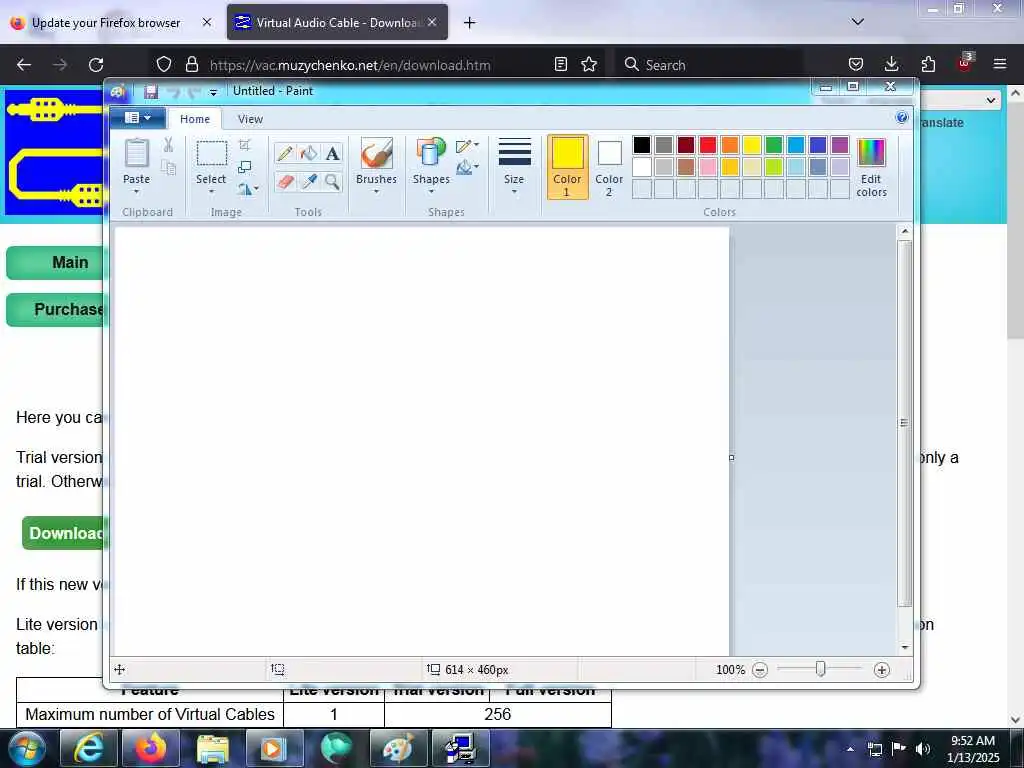Click the Edit colors rainbow icon
The width and height of the screenshot is (1024, 768).
871,153
